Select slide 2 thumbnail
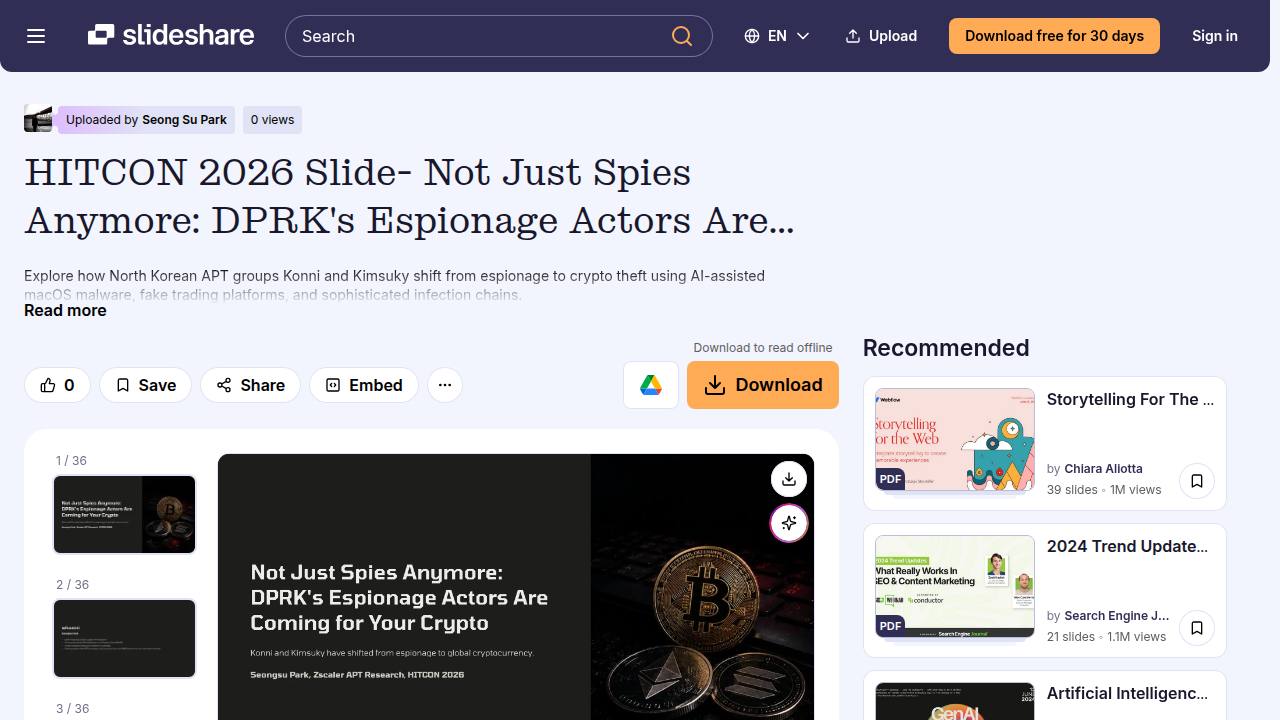The height and width of the screenshot is (720, 1280). (x=125, y=638)
